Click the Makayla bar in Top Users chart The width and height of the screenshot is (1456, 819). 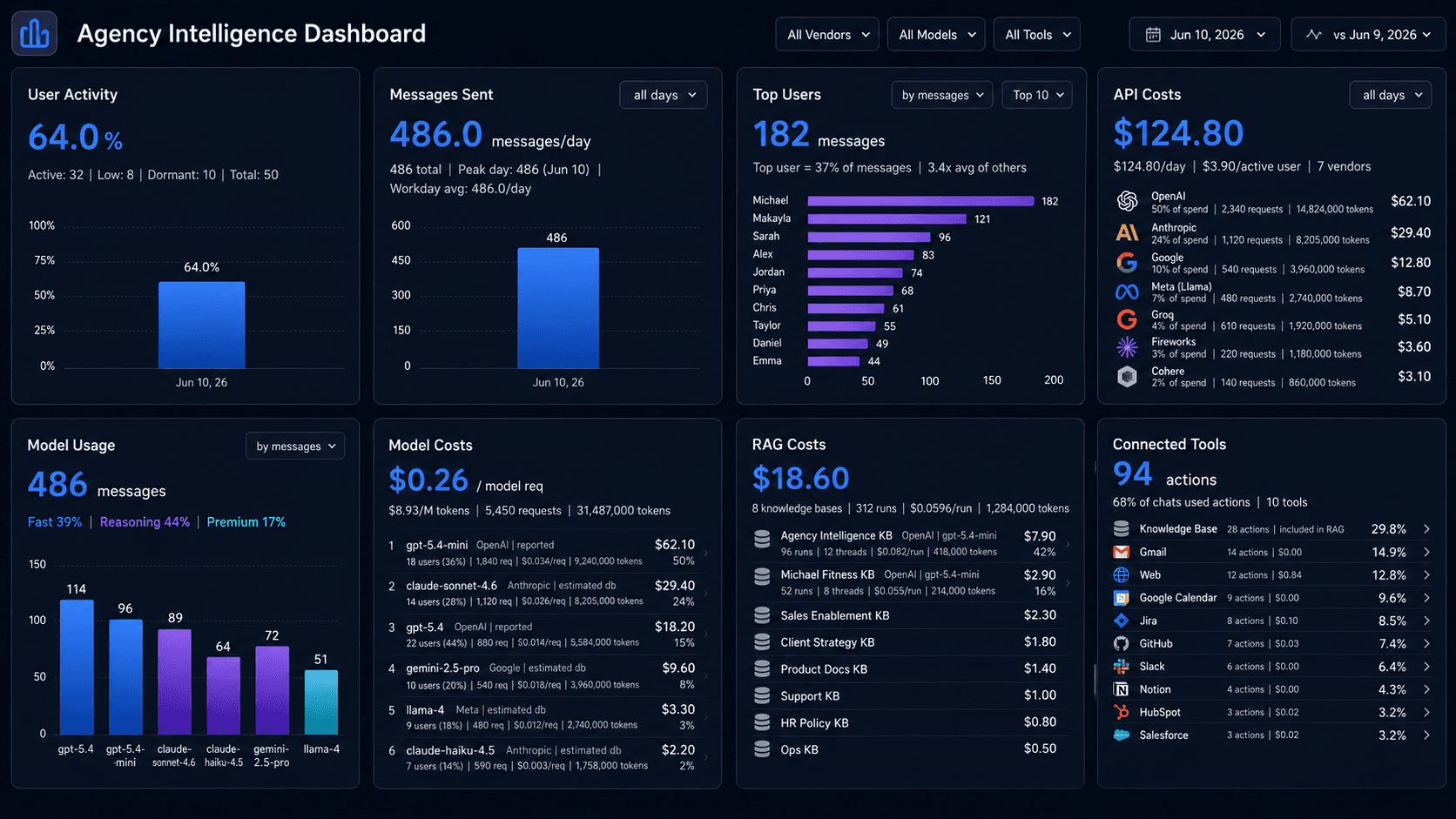pos(886,218)
